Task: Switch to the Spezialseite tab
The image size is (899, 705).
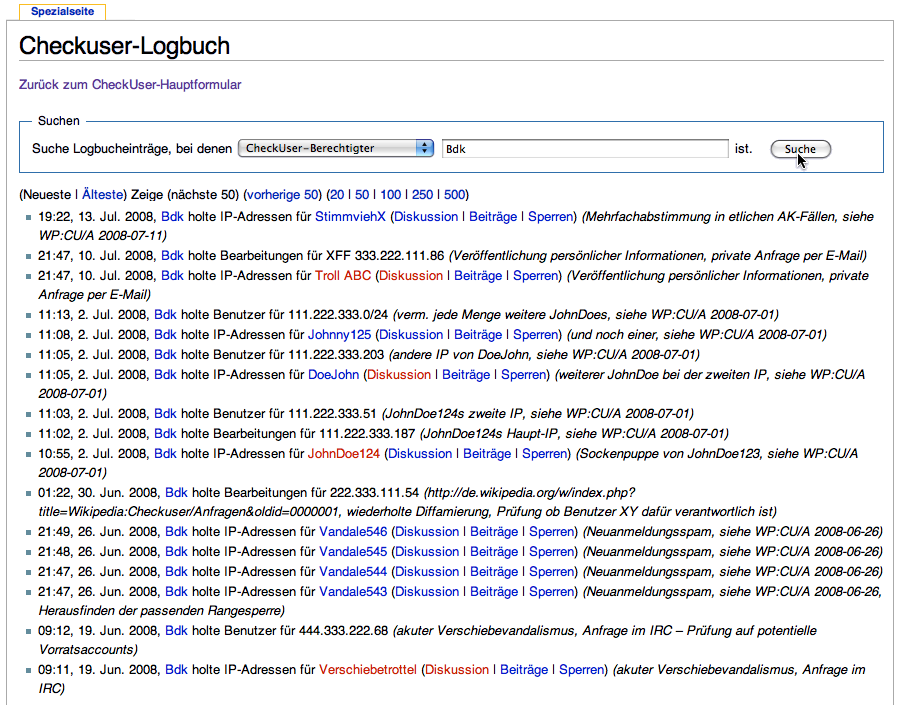Action: 62,11
